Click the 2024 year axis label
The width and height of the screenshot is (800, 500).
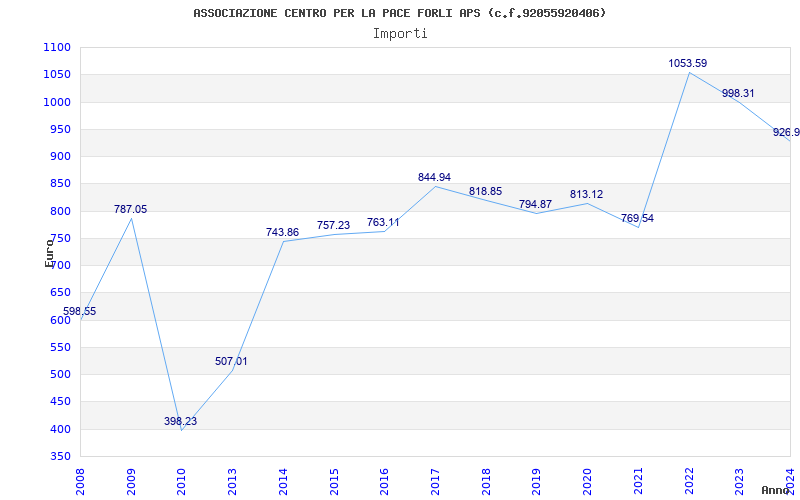pyautogui.click(x=790, y=482)
